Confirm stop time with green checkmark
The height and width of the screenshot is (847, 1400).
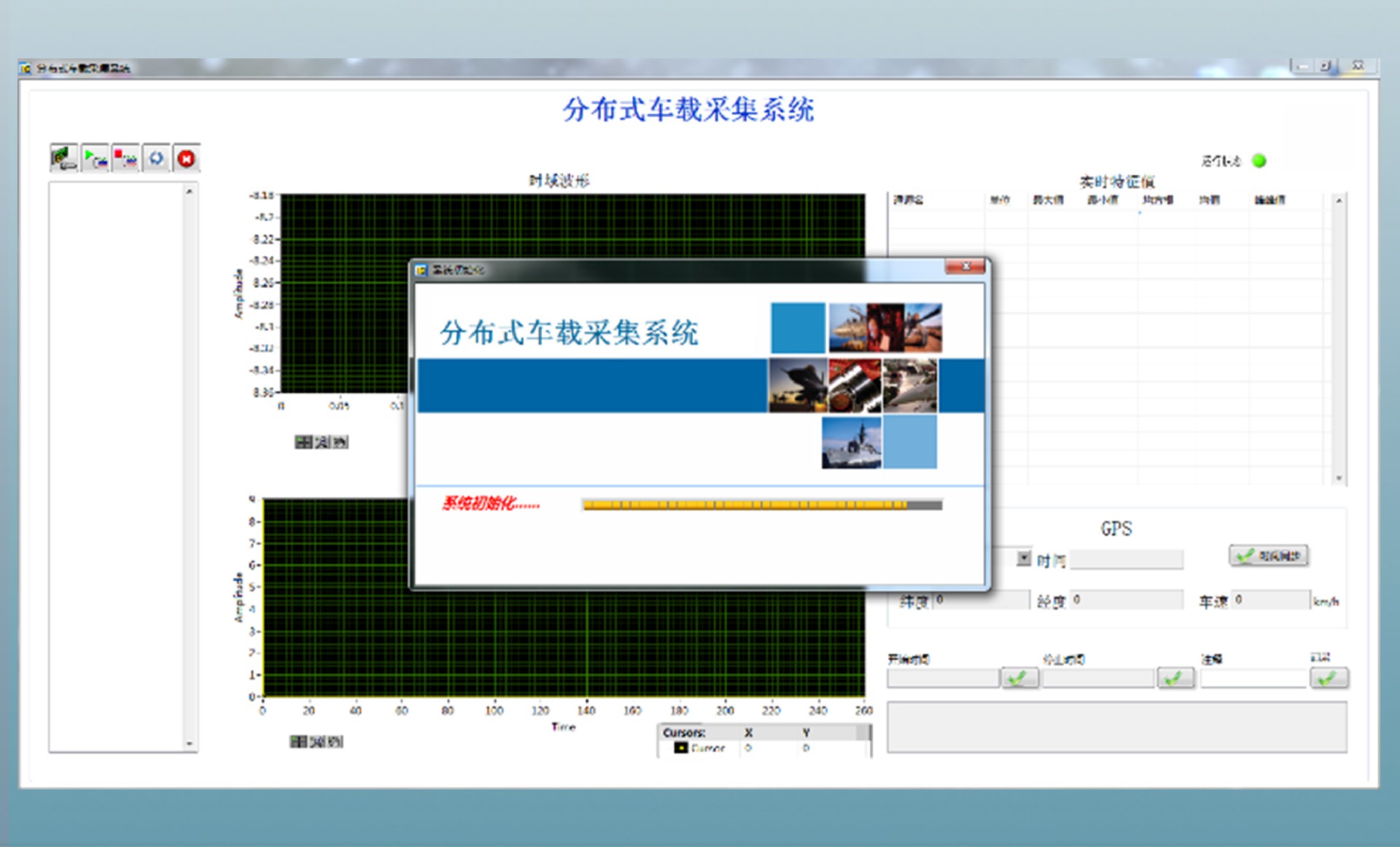coord(1175,678)
